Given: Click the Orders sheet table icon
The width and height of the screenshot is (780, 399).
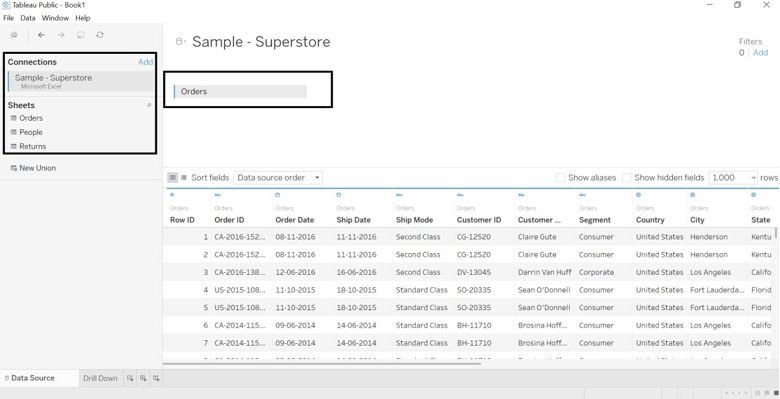Looking at the screenshot, I should (13, 118).
